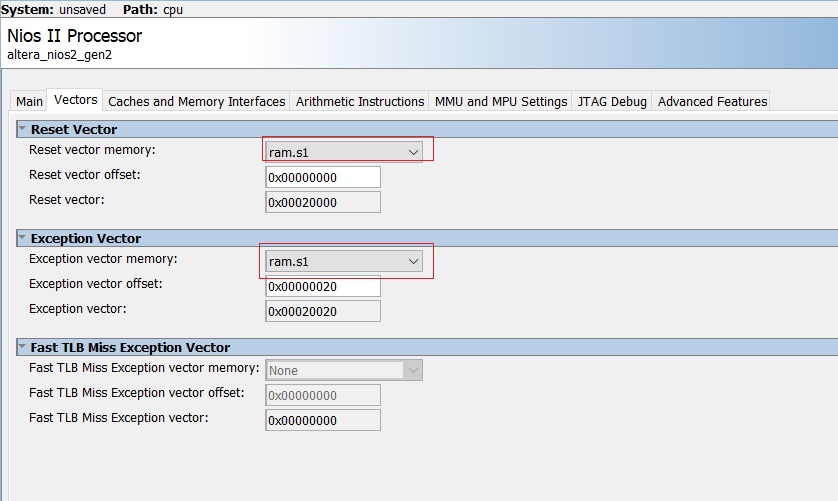Click the 'Reset vector offset:' label

(84, 175)
